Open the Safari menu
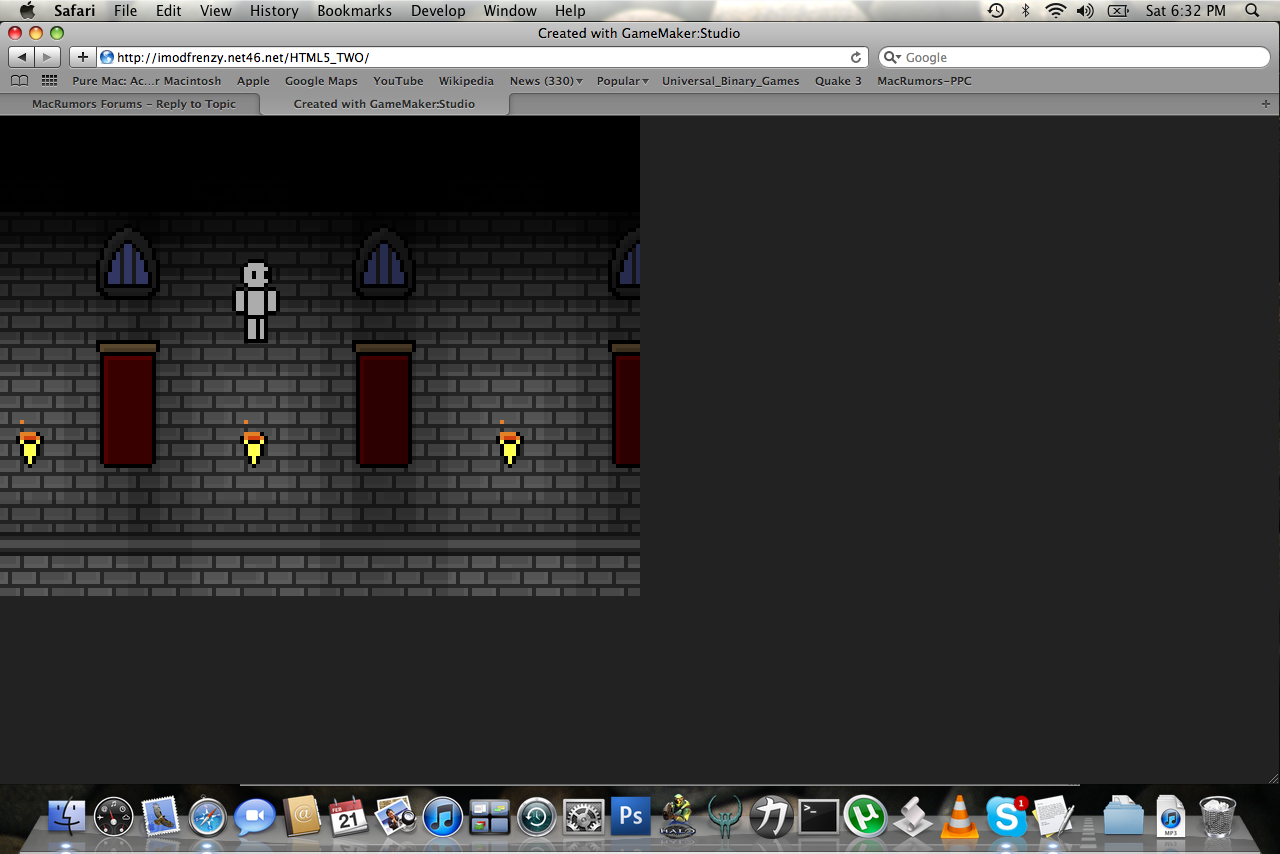 [x=75, y=11]
